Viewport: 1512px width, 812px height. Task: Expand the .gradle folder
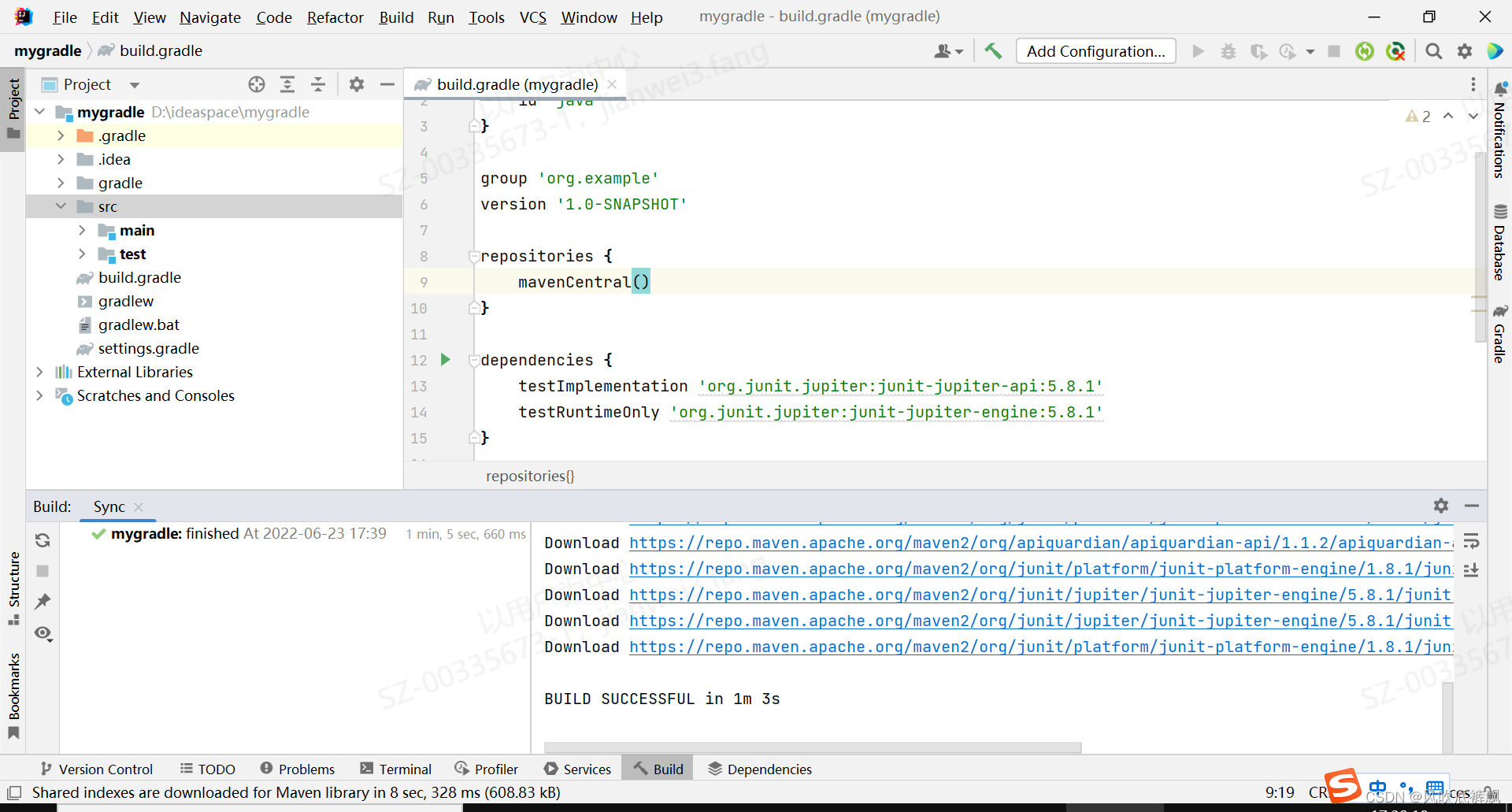tap(61, 135)
